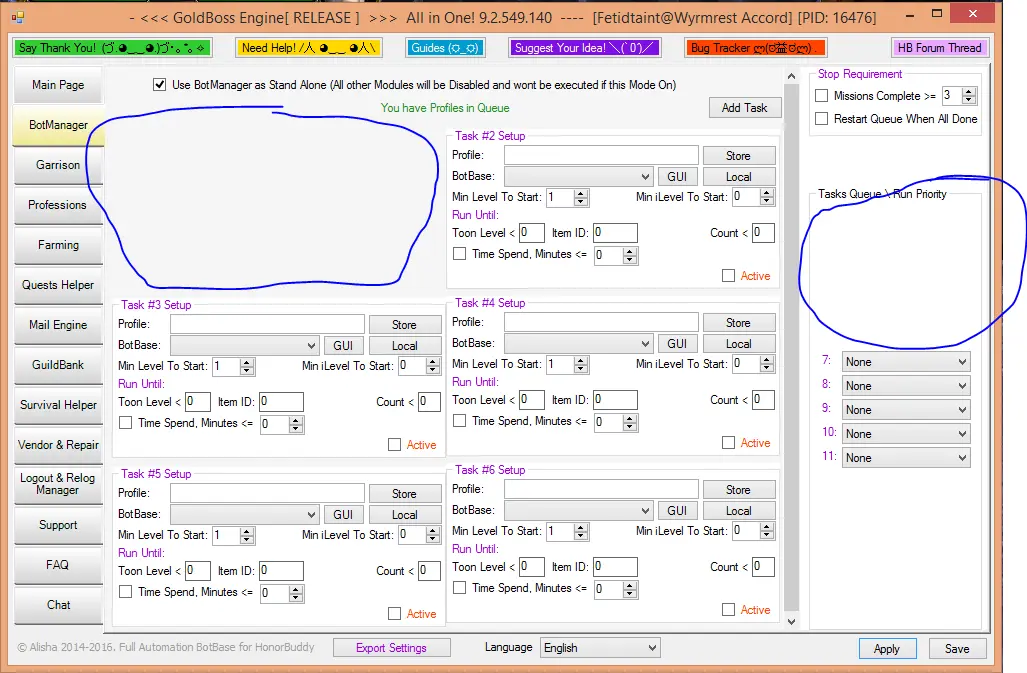Screen dimensions: 1027x673
Task: Click the Store button in Task #5
Action: point(405,494)
